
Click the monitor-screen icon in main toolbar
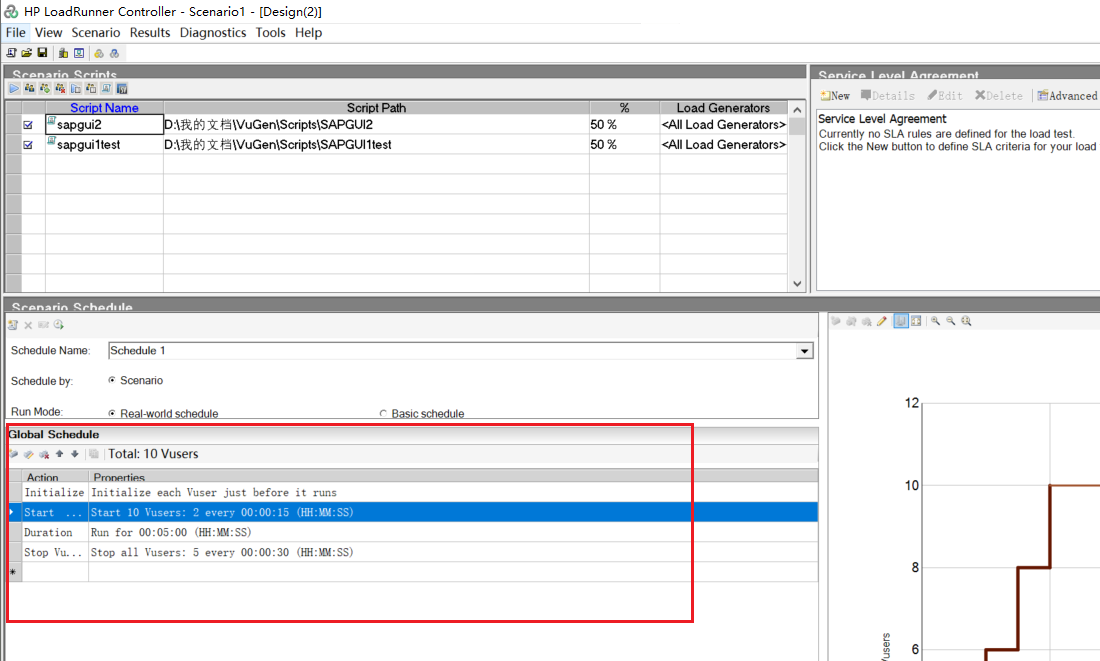click(x=79, y=53)
